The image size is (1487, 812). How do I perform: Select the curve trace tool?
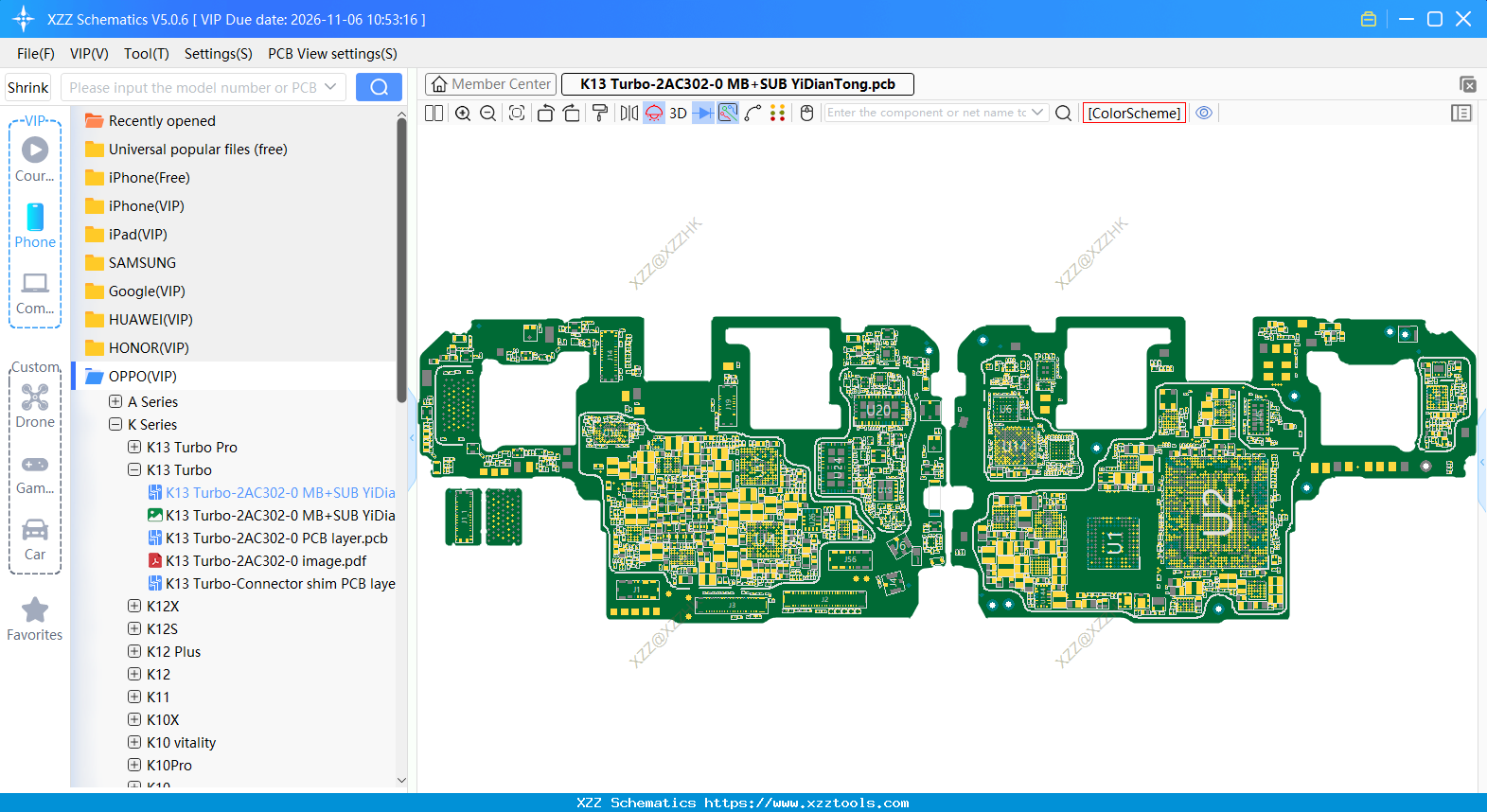(x=752, y=113)
